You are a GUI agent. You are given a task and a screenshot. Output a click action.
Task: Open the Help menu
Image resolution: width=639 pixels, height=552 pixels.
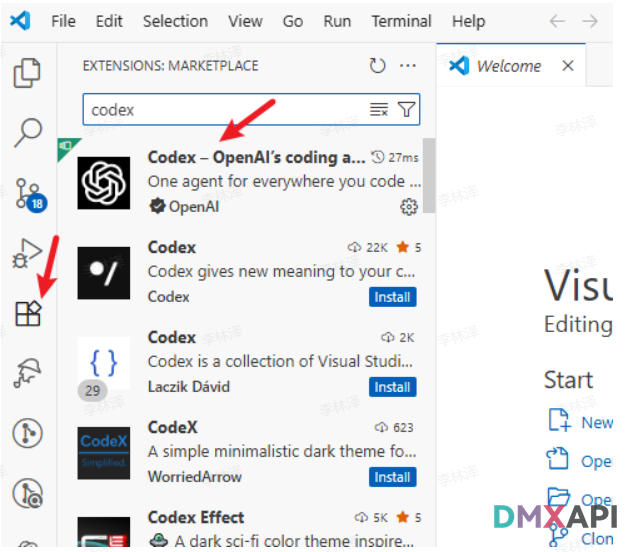click(x=468, y=21)
